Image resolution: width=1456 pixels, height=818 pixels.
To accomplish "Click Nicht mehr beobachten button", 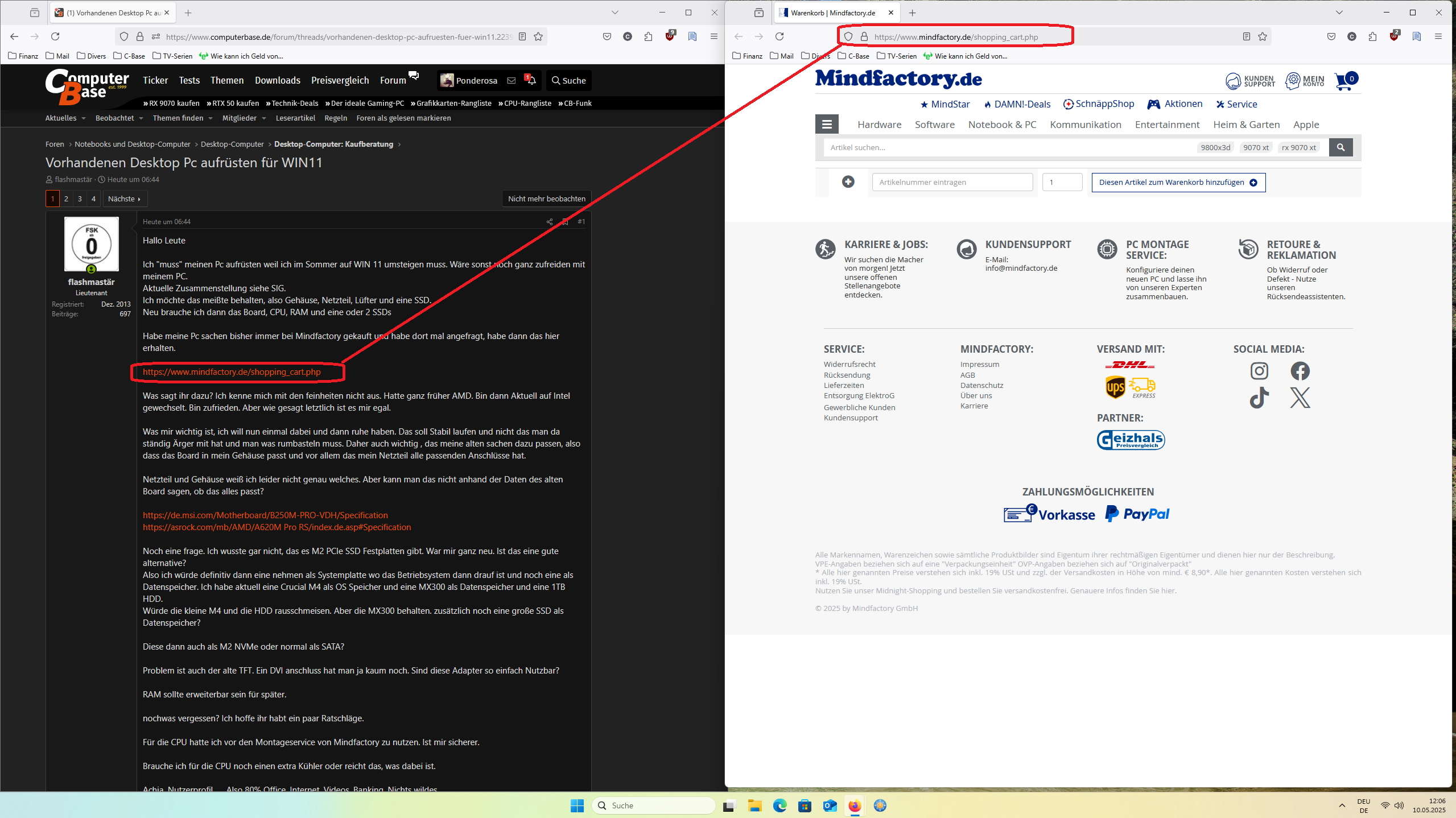I will [x=546, y=199].
